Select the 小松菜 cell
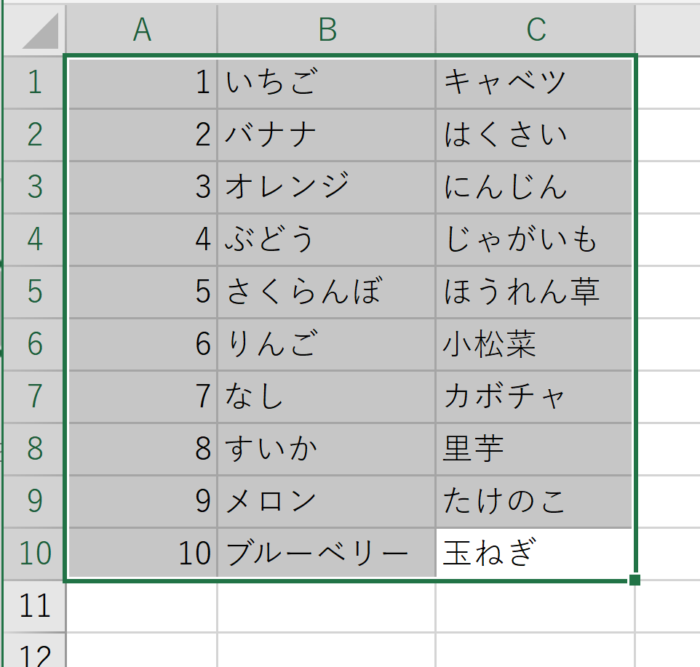The height and width of the screenshot is (667, 700). [x=536, y=344]
